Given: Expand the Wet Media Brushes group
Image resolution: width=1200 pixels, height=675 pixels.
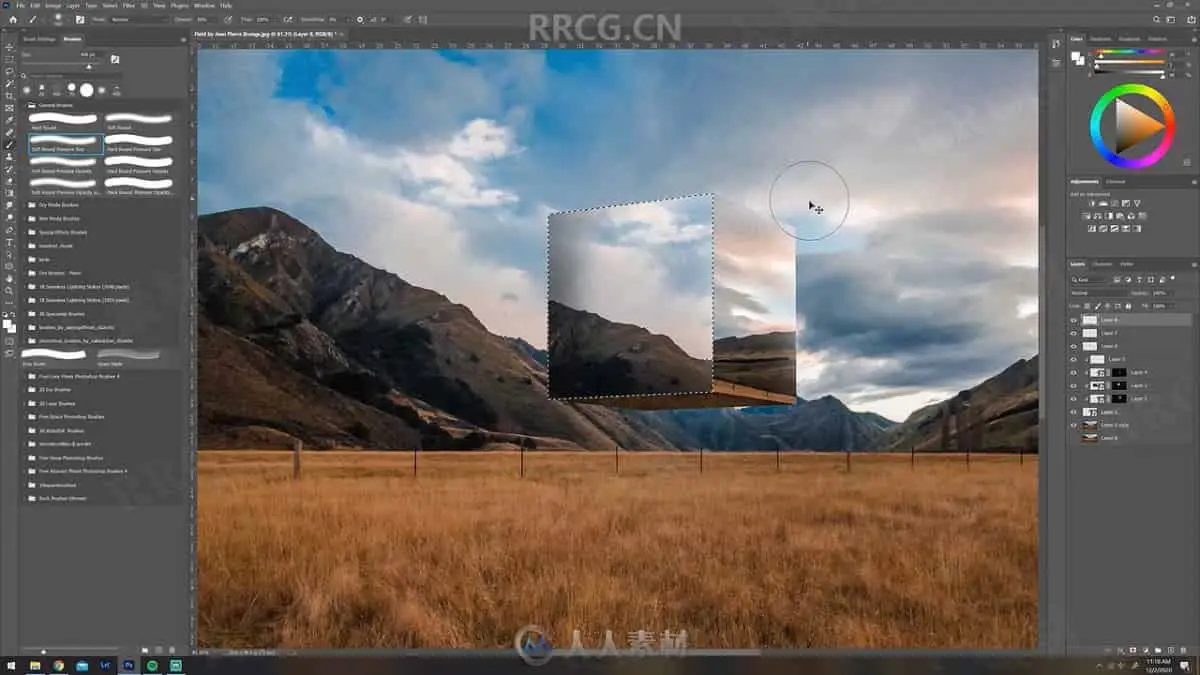Looking at the screenshot, I should pos(25,218).
